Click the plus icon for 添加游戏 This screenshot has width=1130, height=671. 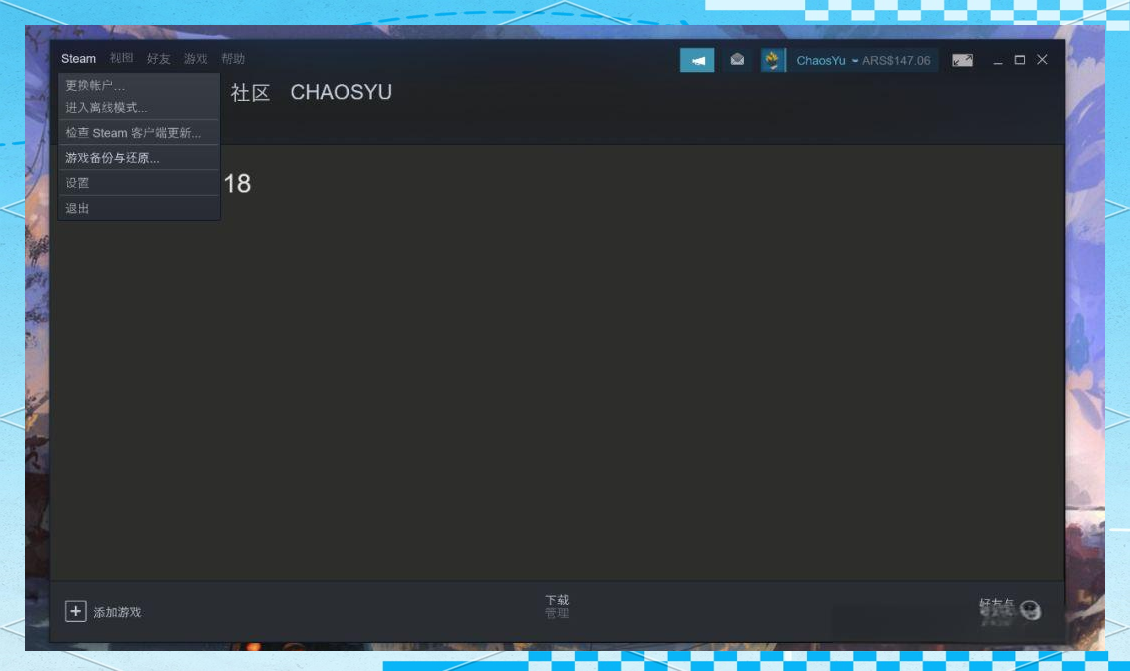(76, 611)
